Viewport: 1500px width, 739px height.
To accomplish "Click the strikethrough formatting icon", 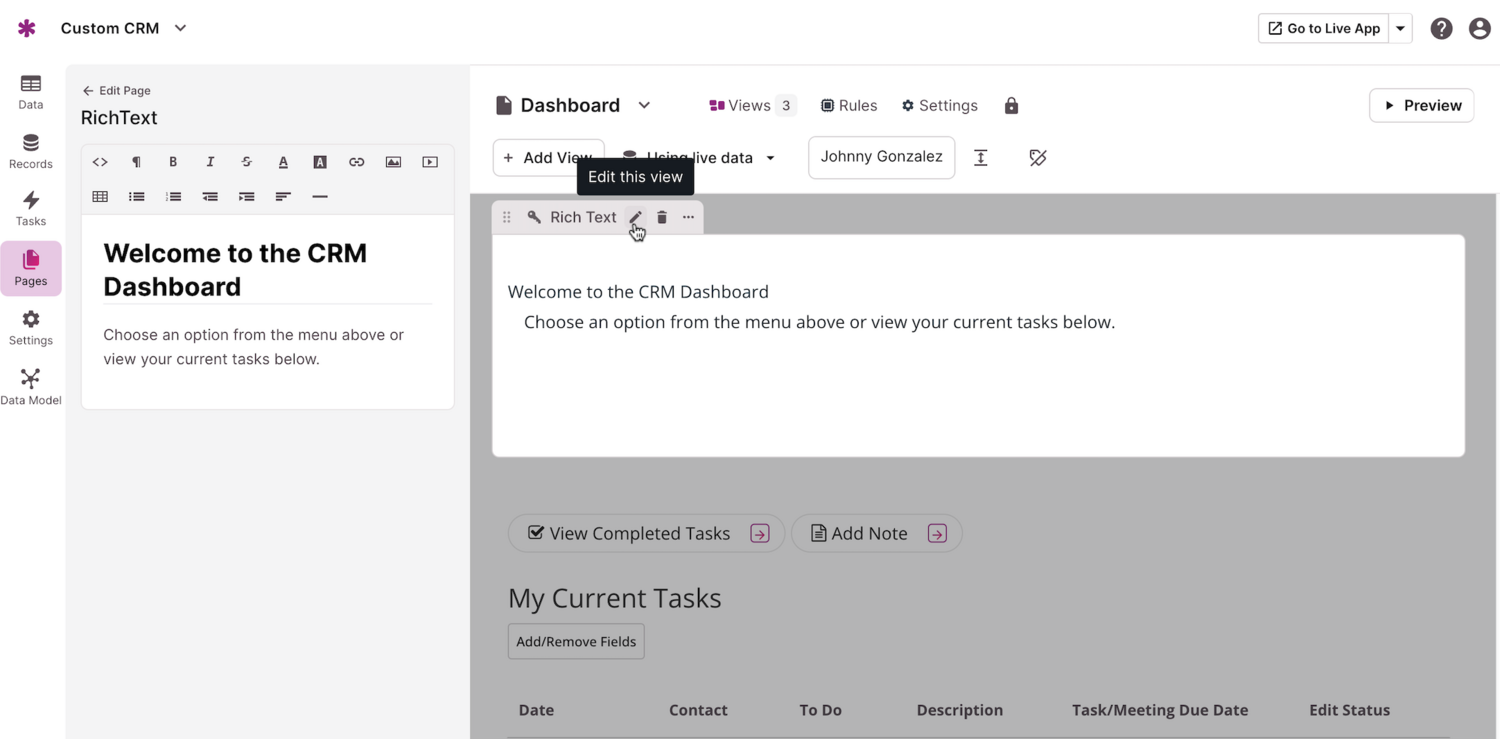I will coord(246,162).
